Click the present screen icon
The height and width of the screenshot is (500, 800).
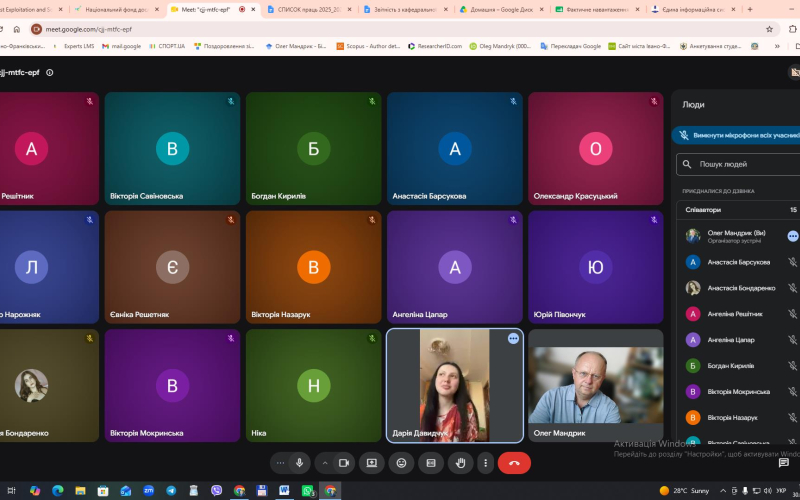click(371, 463)
